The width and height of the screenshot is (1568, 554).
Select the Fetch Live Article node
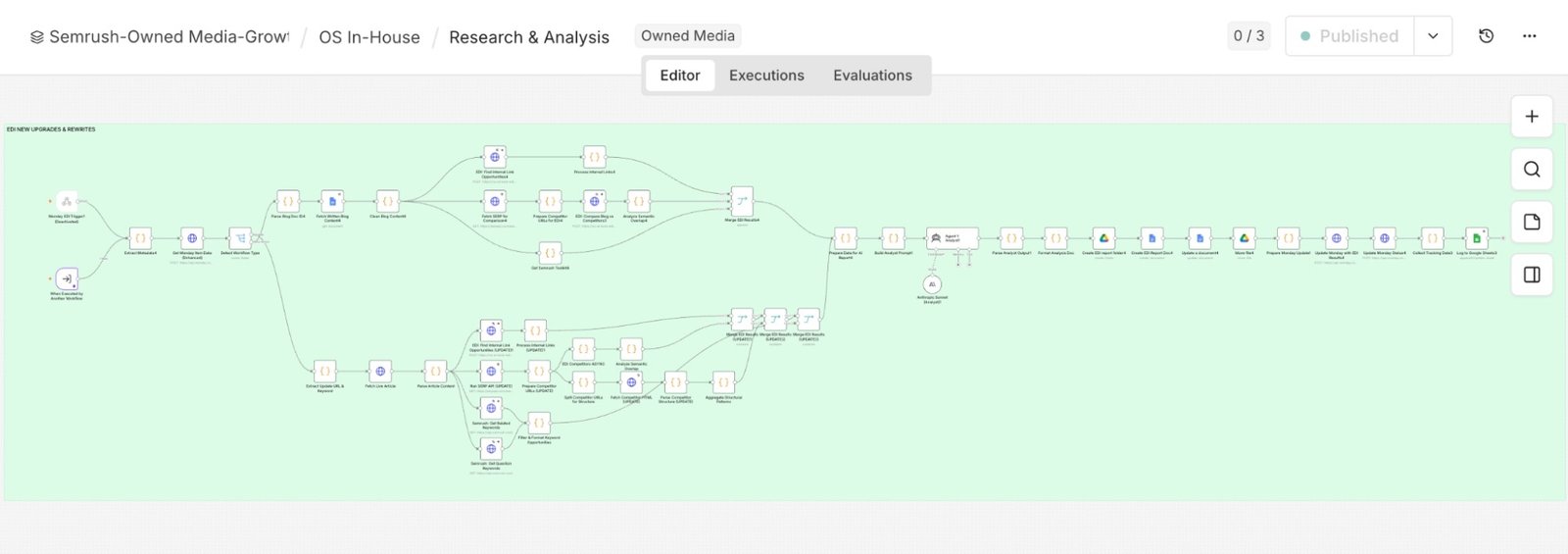point(380,372)
